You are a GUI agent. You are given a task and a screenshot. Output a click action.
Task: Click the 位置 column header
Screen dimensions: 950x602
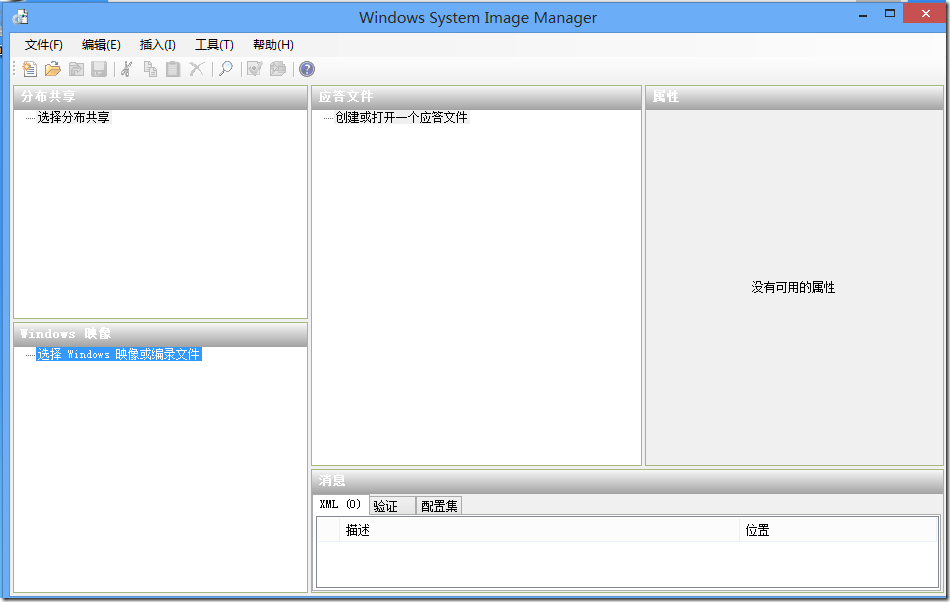tap(839, 531)
